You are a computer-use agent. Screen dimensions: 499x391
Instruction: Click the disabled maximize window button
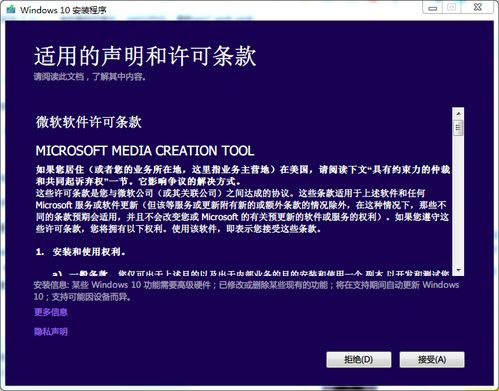(x=452, y=8)
